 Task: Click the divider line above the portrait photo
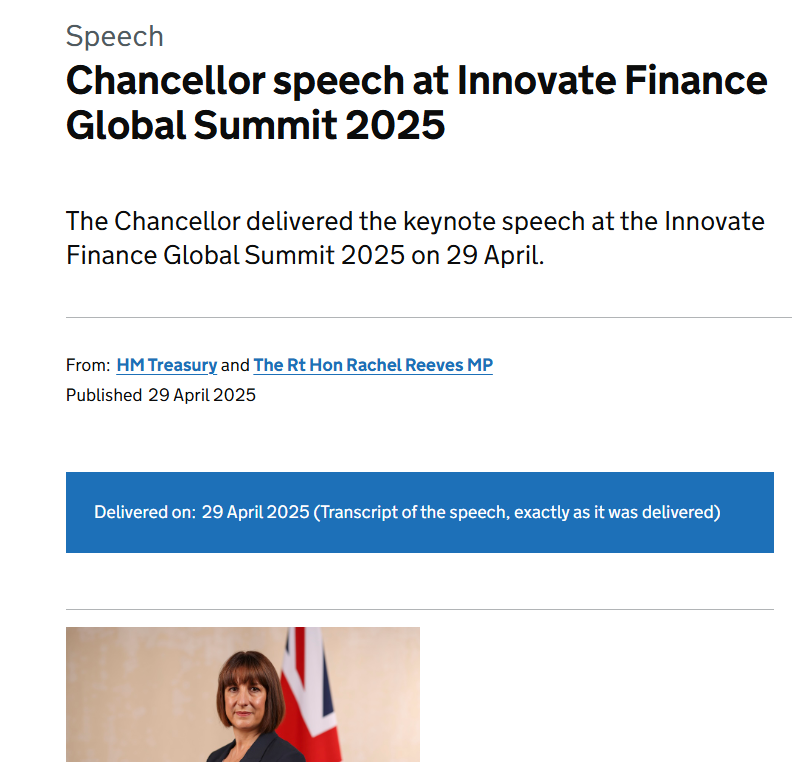(420, 609)
